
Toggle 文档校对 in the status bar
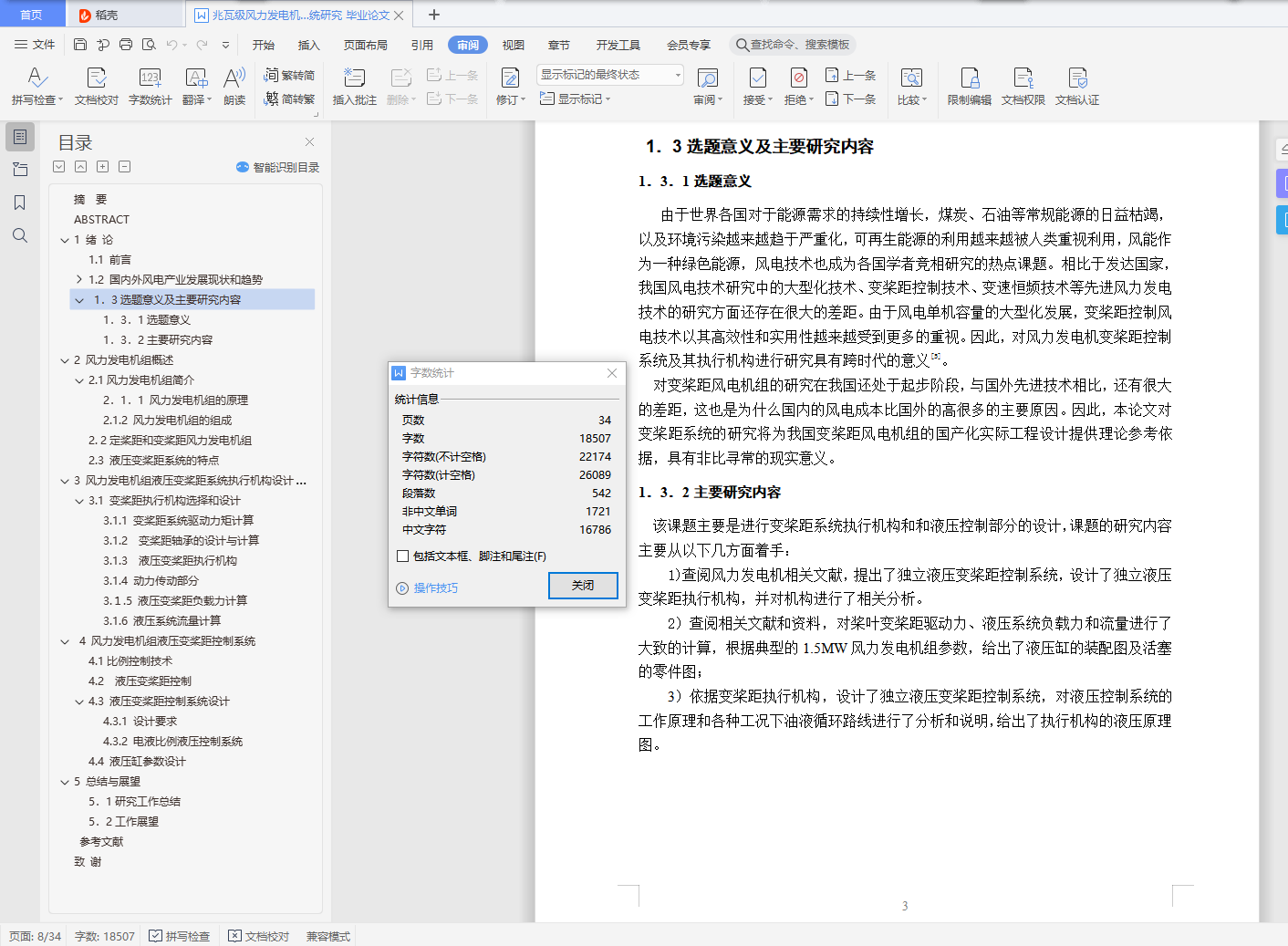[259, 936]
